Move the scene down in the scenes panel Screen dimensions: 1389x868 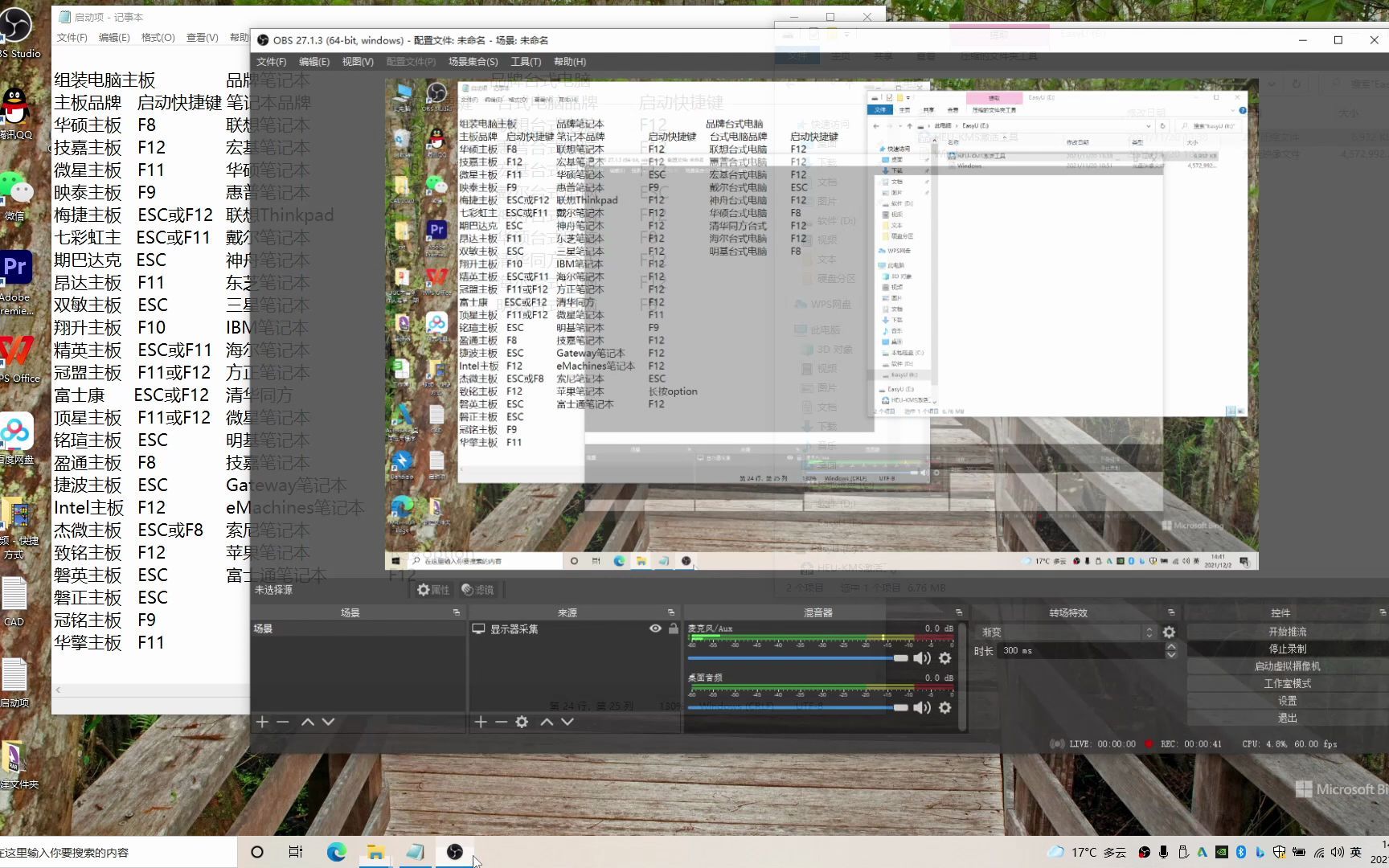click(328, 722)
